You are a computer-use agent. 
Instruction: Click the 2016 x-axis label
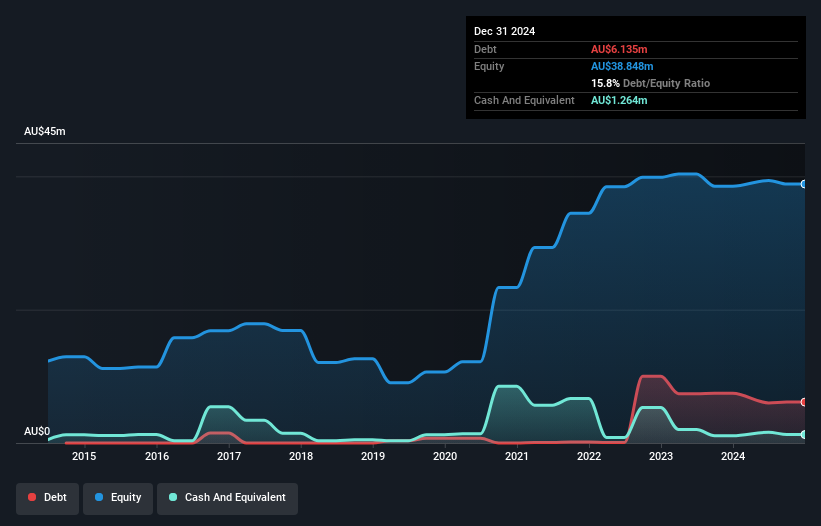pyautogui.click(x=157, y=456)
